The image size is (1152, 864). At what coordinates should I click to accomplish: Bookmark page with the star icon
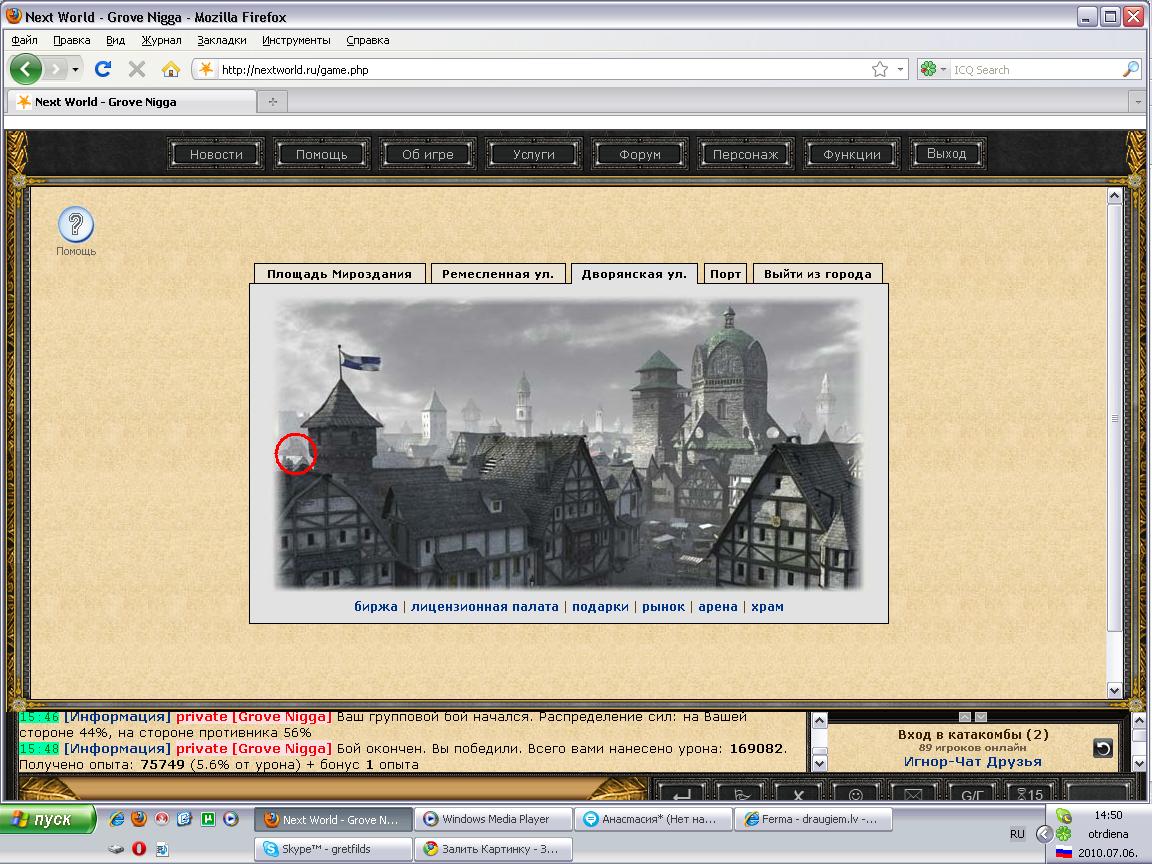879,69
